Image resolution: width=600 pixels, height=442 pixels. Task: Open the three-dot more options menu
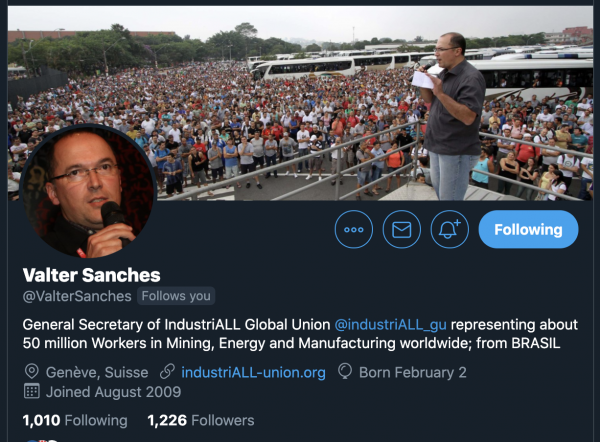354,229
